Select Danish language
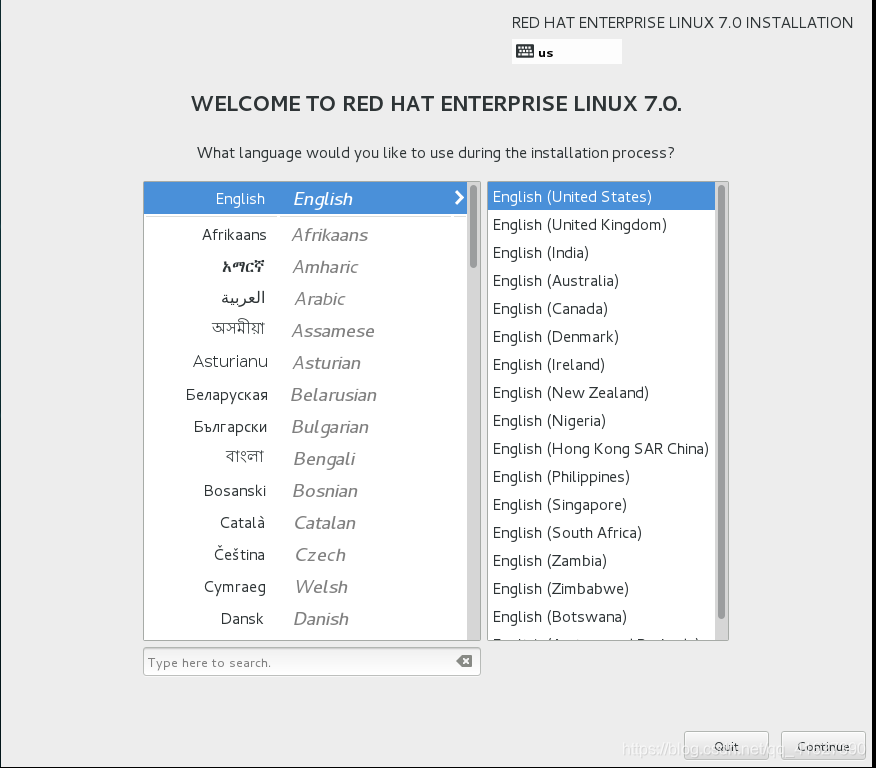Image resolution: width=876 pixels, height=768 pixels. [305, 619]
